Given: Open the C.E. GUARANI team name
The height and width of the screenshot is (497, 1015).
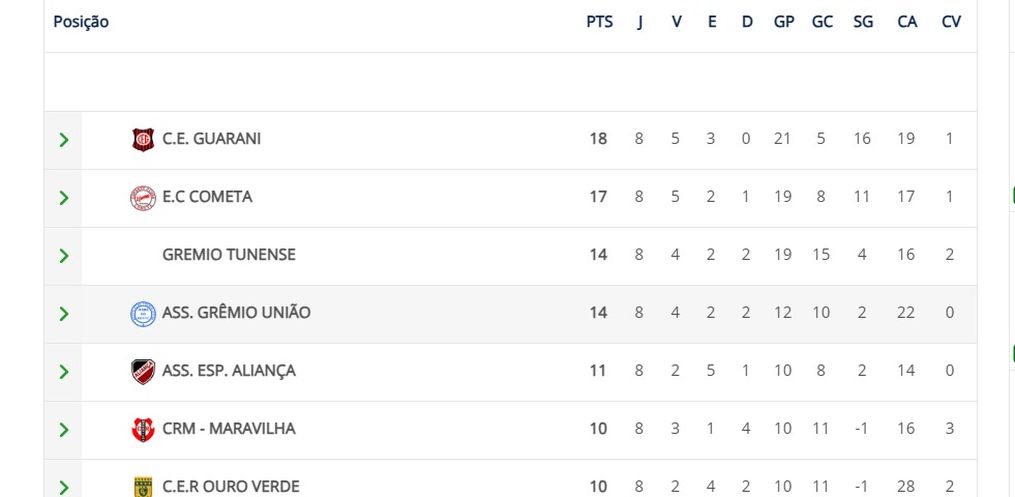Looking at the screenshot, I should [211, 139].
